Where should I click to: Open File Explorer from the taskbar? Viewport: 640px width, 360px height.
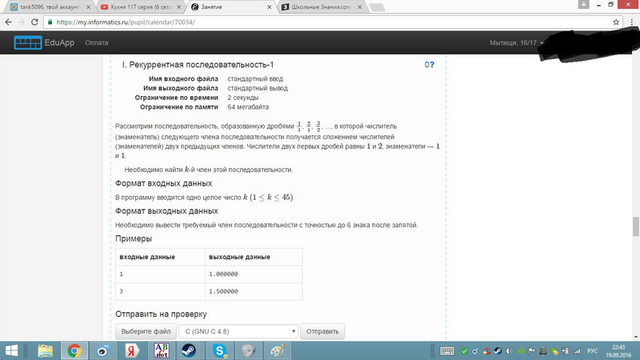point(46,351)
